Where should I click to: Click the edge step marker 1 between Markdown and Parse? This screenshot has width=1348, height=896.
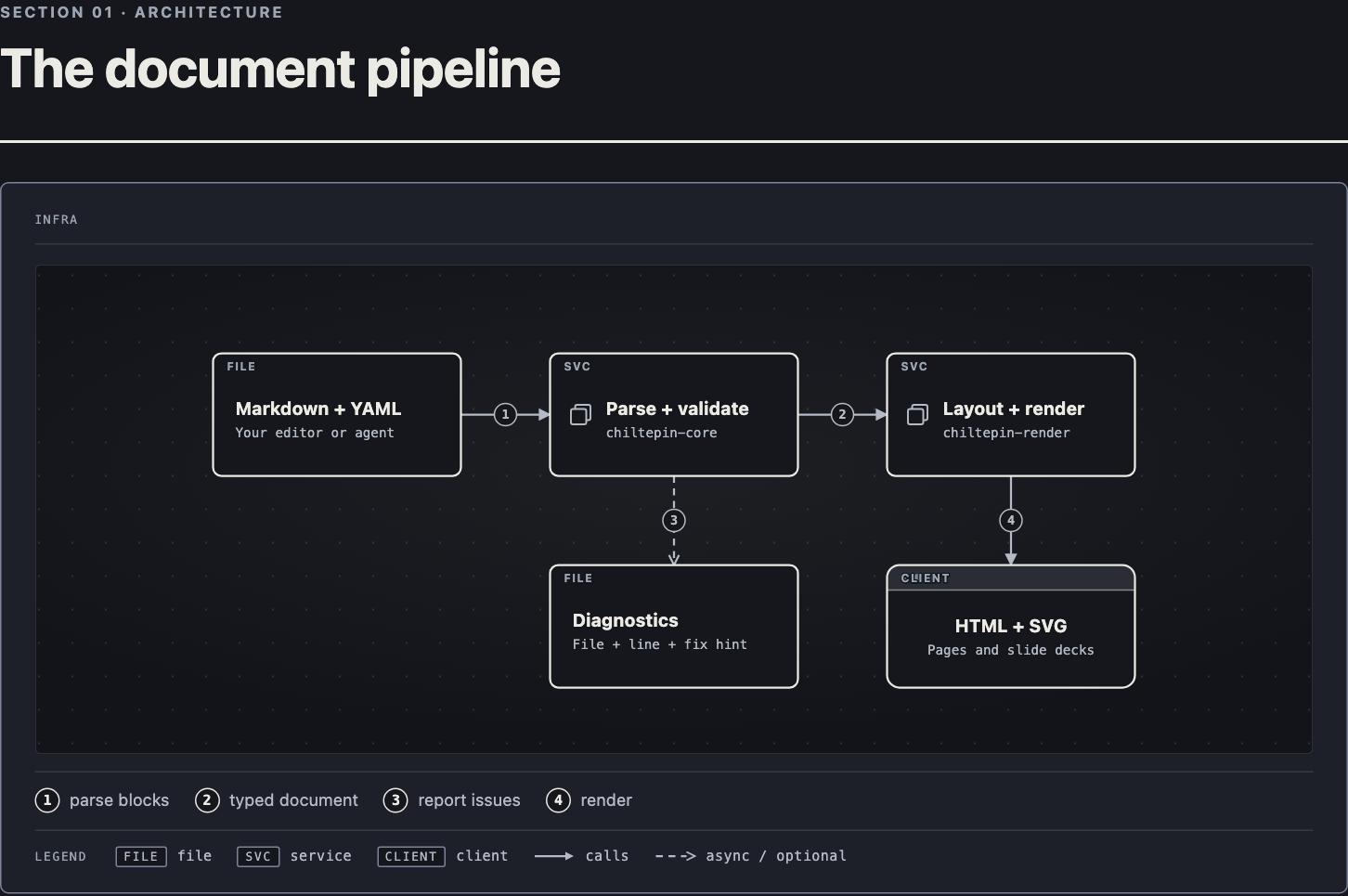pyautogui.click(x=505, y=414)
